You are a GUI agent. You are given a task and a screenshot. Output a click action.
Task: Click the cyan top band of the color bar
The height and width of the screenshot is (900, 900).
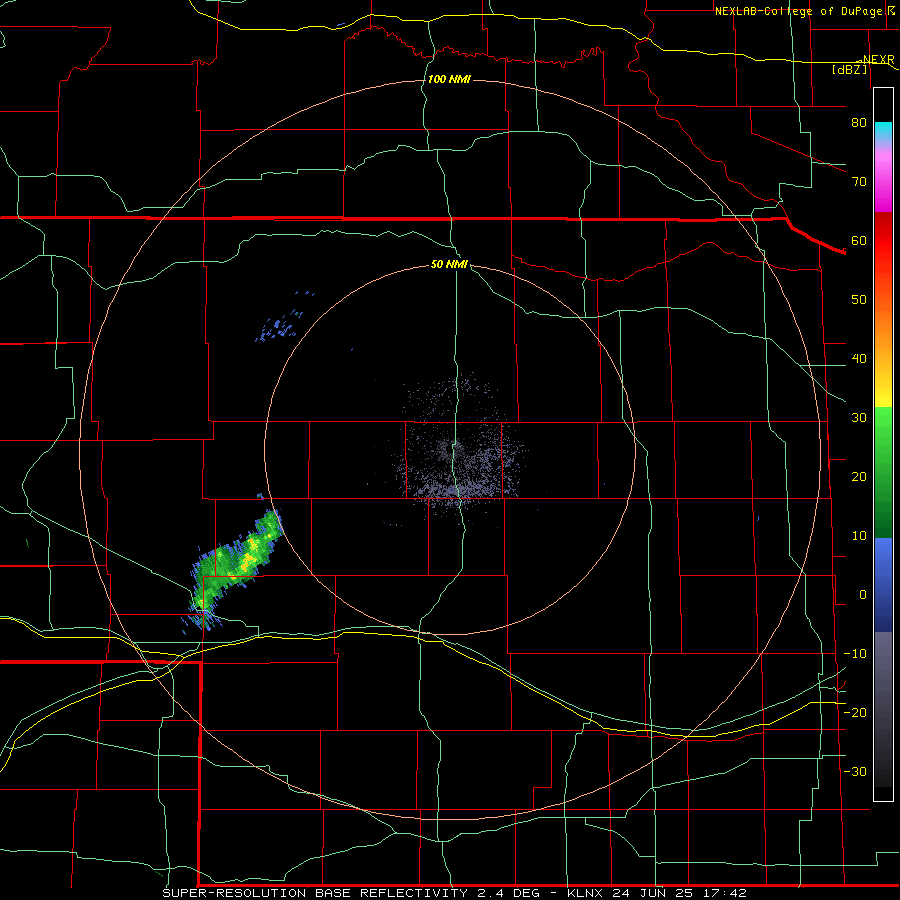point(883,131)
